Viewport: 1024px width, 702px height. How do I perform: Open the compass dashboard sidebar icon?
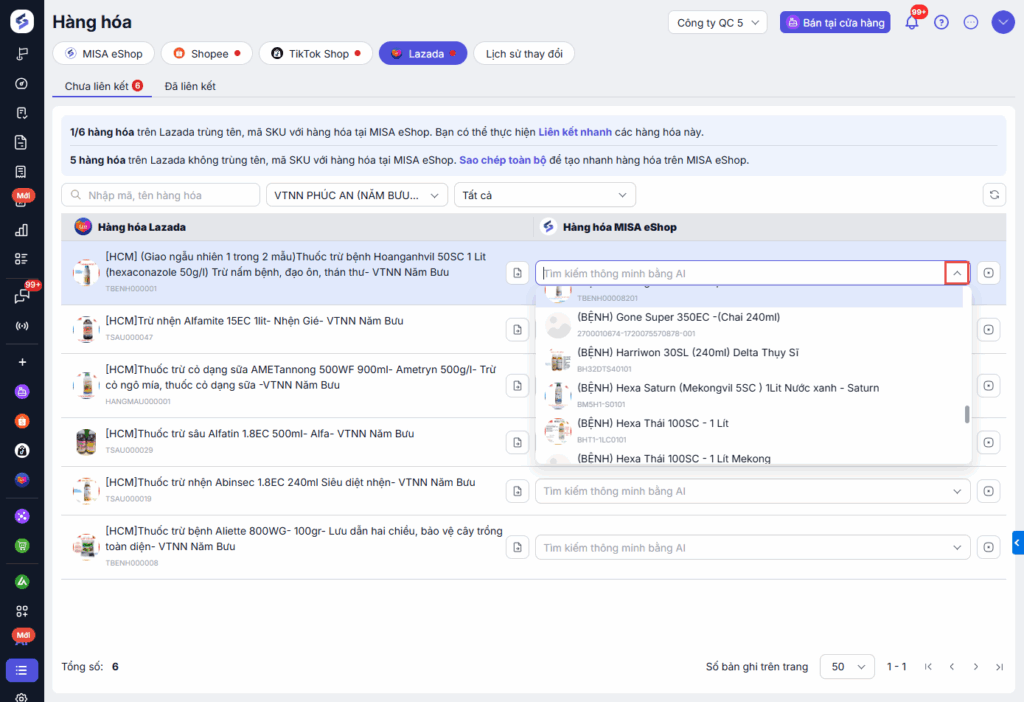(22, 84)
